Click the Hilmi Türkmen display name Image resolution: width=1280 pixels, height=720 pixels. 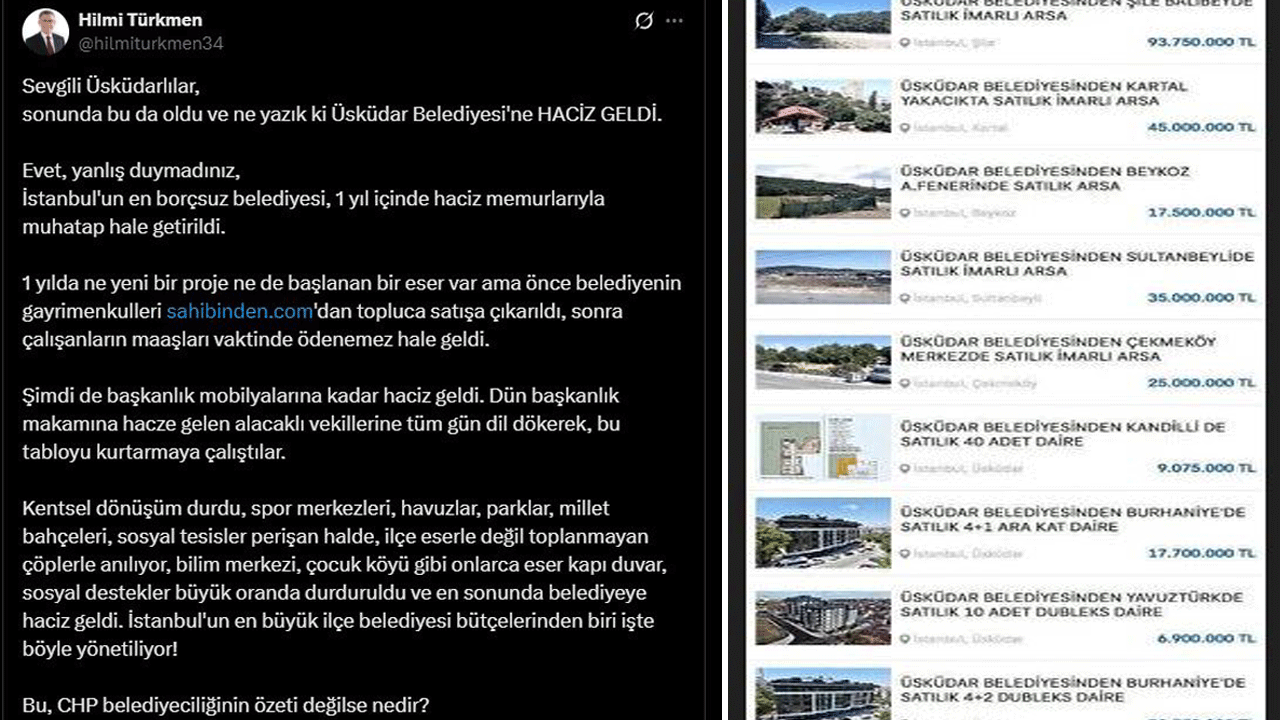point(142,20)
